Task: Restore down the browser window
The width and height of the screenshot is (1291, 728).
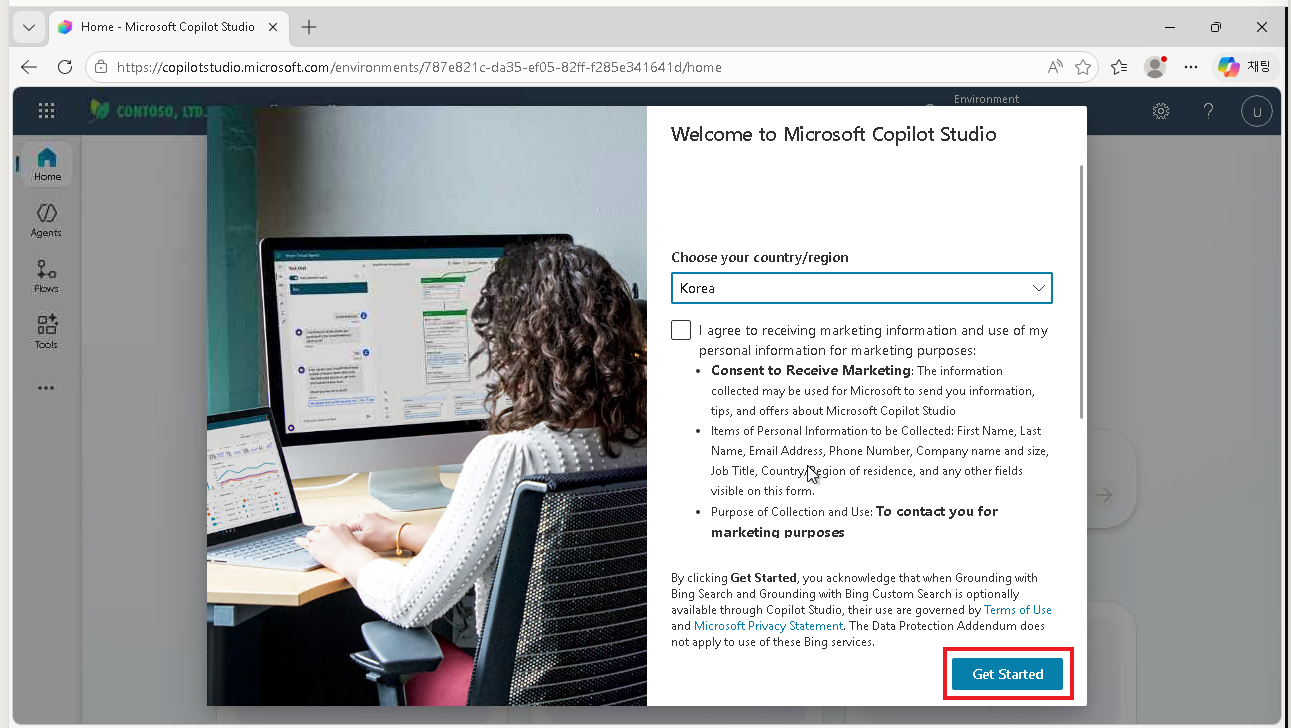Action: coord(1215,27)
